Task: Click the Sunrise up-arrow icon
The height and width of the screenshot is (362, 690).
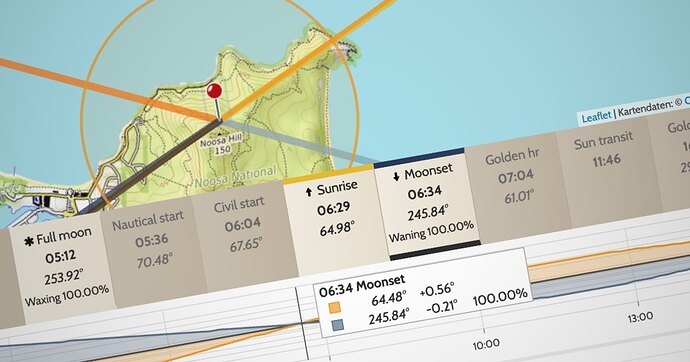Action: pos(309,192)
